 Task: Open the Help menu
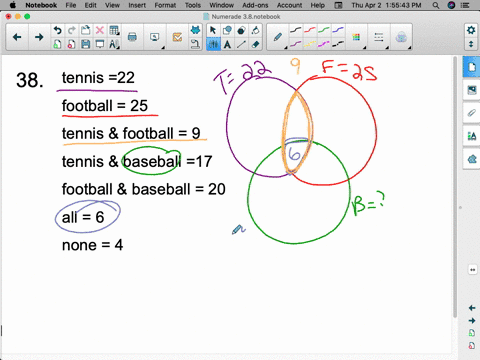click(317, 5)
